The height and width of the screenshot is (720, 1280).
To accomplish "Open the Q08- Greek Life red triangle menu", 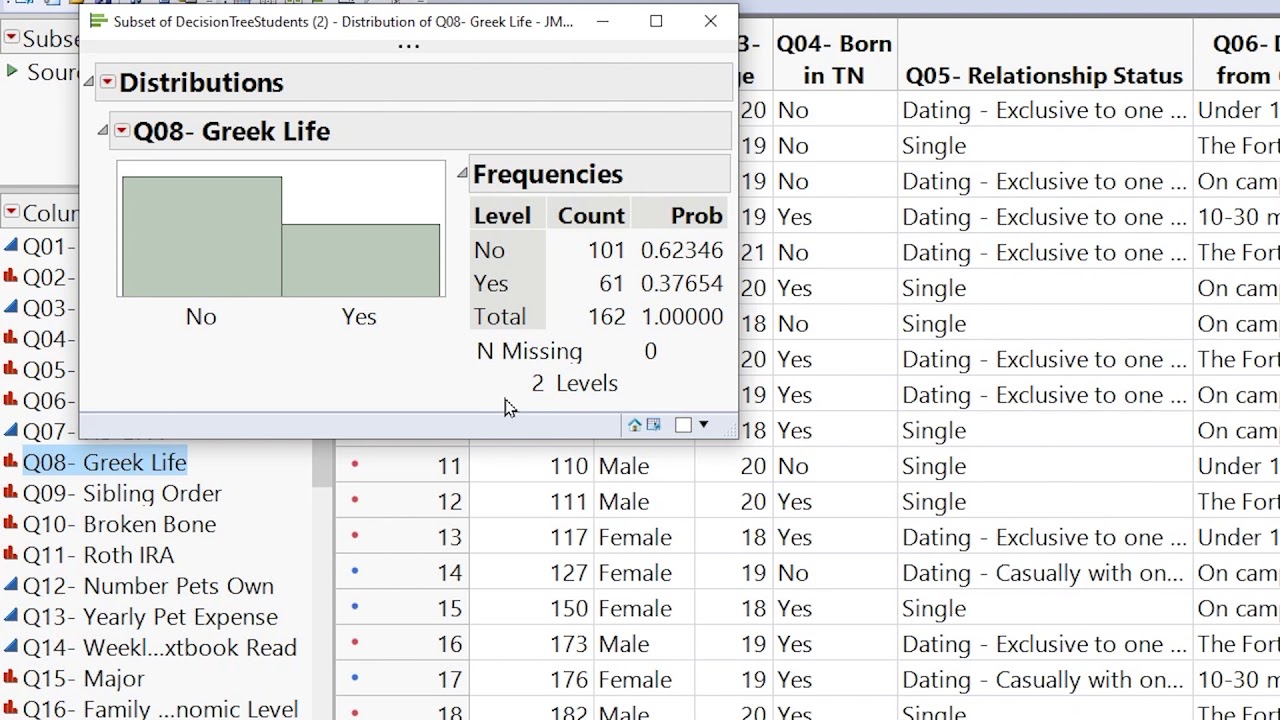I will [x=121, y=131].
